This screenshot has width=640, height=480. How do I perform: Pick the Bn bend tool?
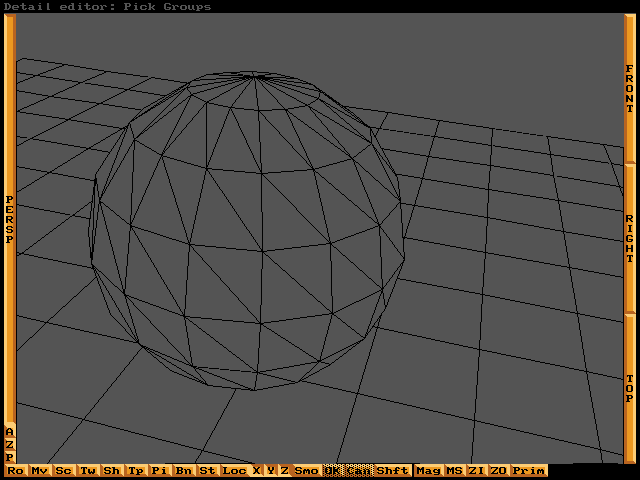(184, 471)
